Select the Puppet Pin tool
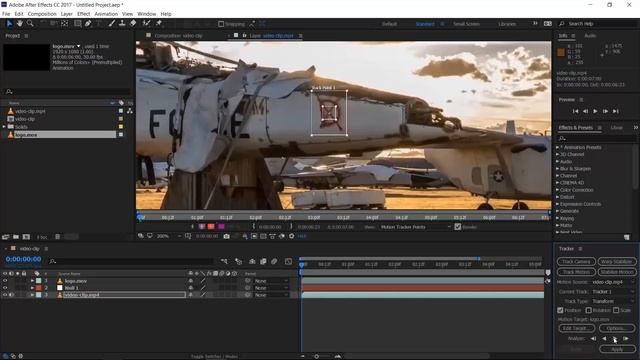The width and height of the screenshot is (640, 360). tap(159, 24)
